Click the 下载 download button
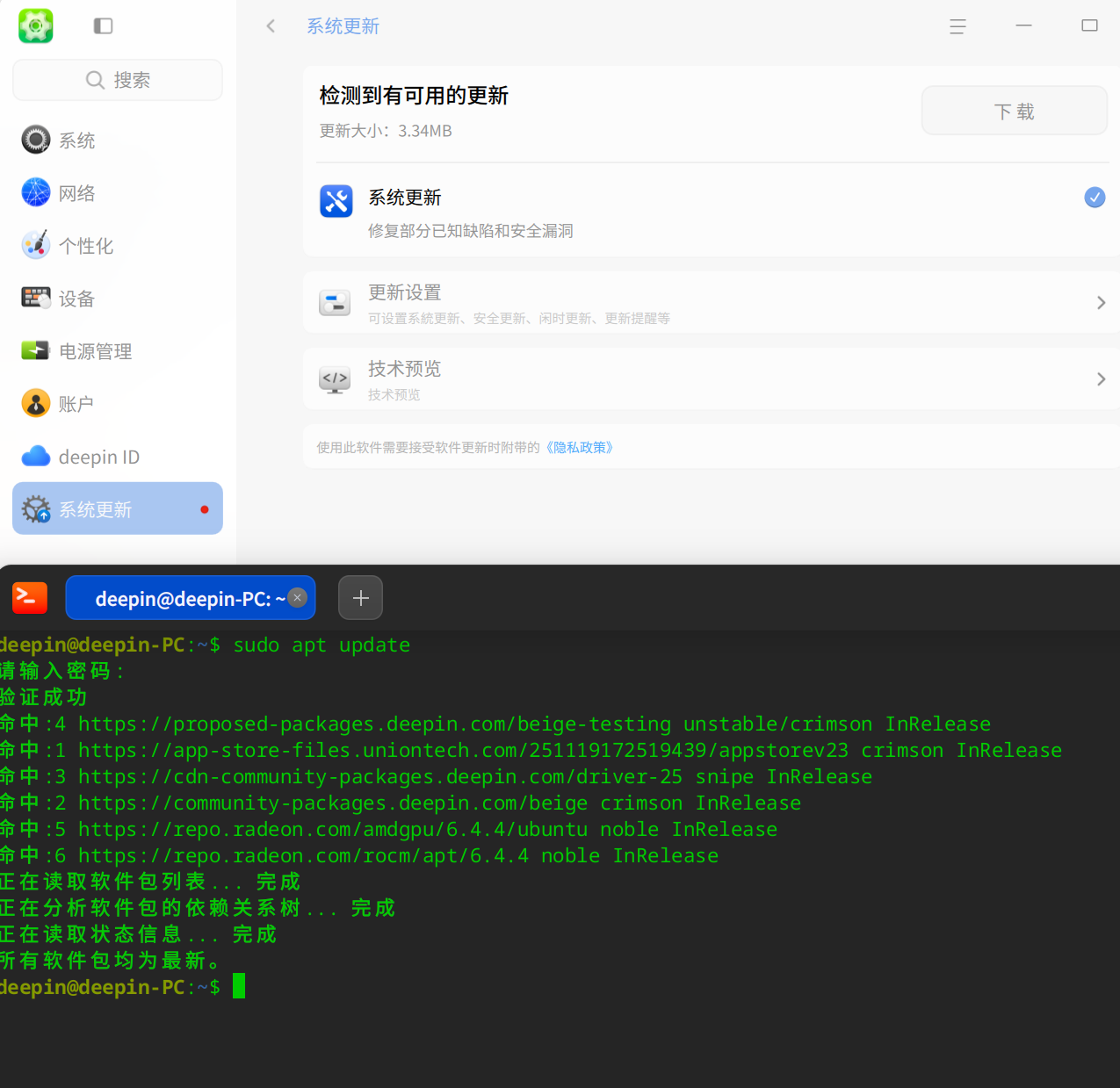This screenshot has height=1088, width=1120. click(1014, 111)
